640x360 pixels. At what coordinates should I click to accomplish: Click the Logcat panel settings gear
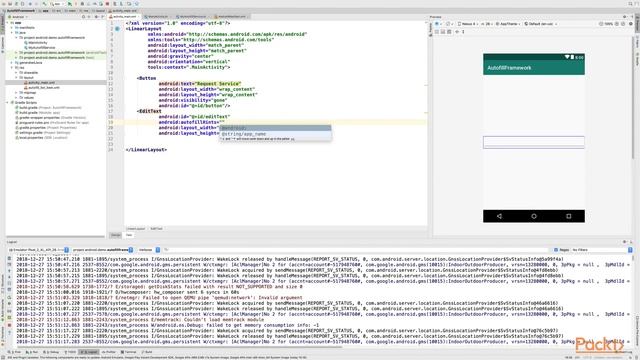pyautogui.click(x=624, y=242)
